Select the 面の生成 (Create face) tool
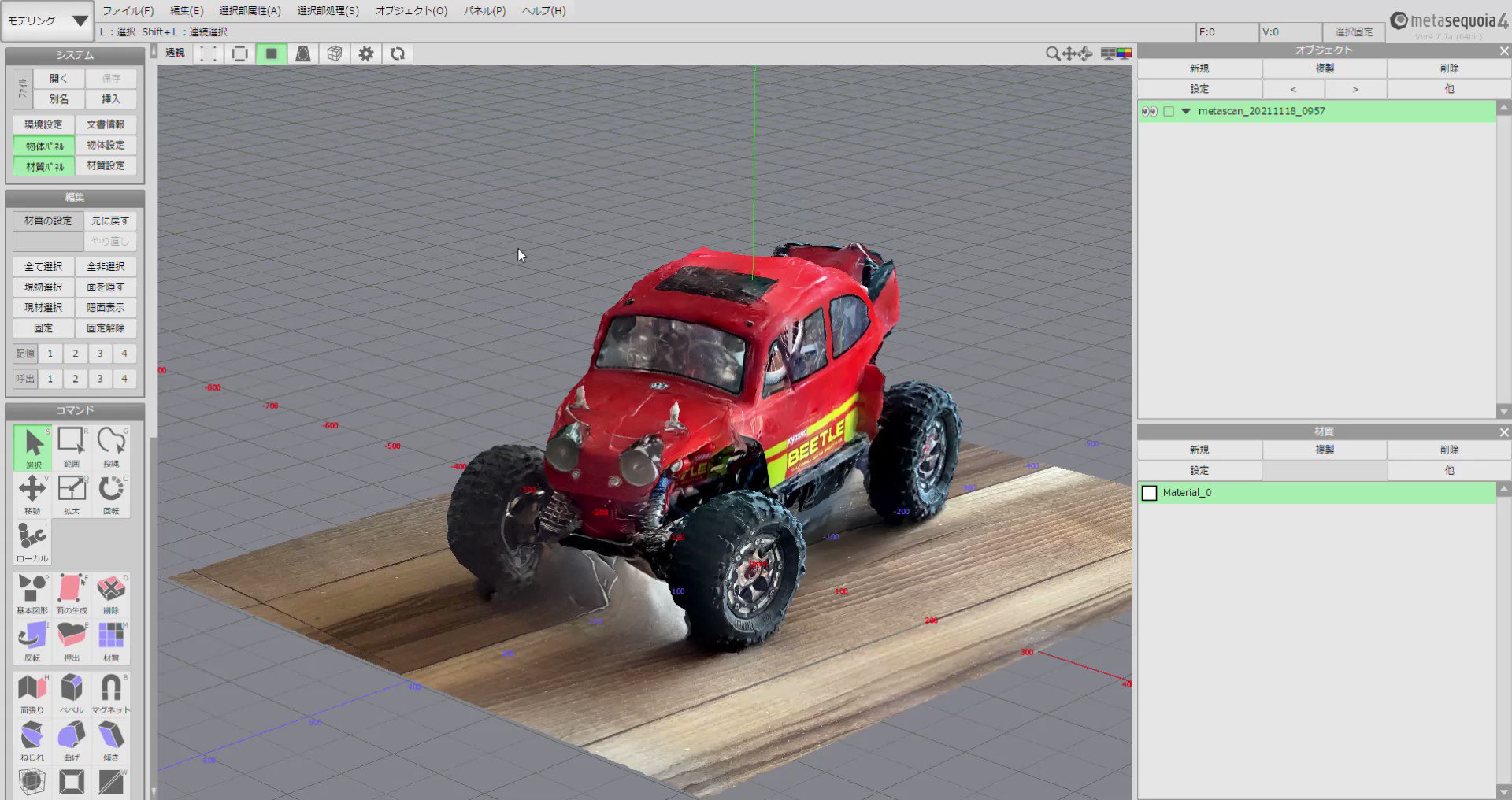Image resolution: width=1512 pixels, height=800 pixels. point(72,594)
